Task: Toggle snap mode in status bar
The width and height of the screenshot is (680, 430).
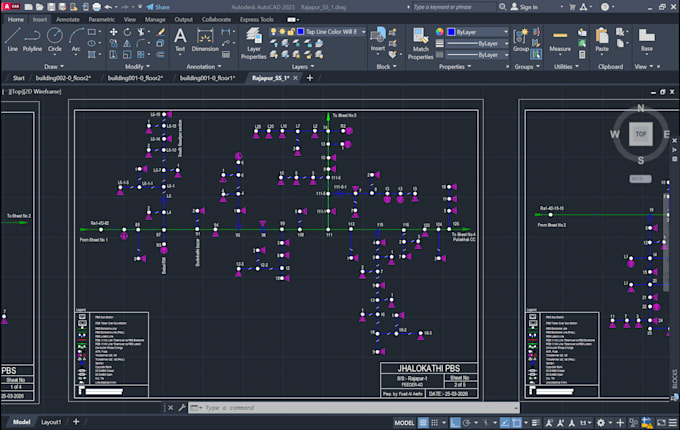Action: (434, 422)
